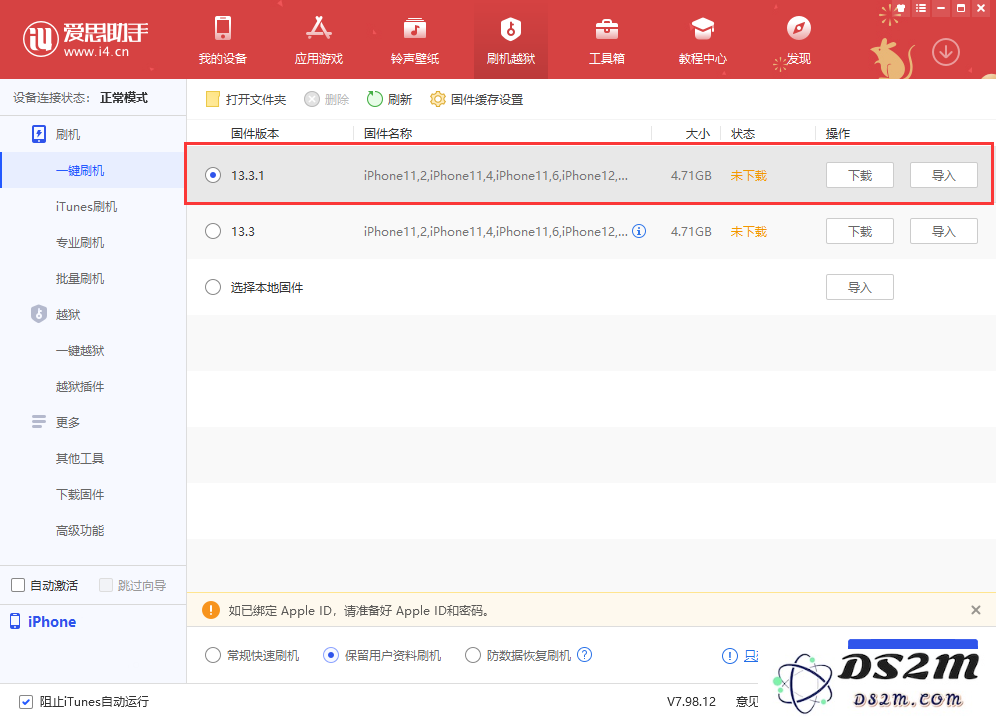Screen dimensions: 996x717
Task: Select the 刷机越狱 top tab
Action: (511, 41)
